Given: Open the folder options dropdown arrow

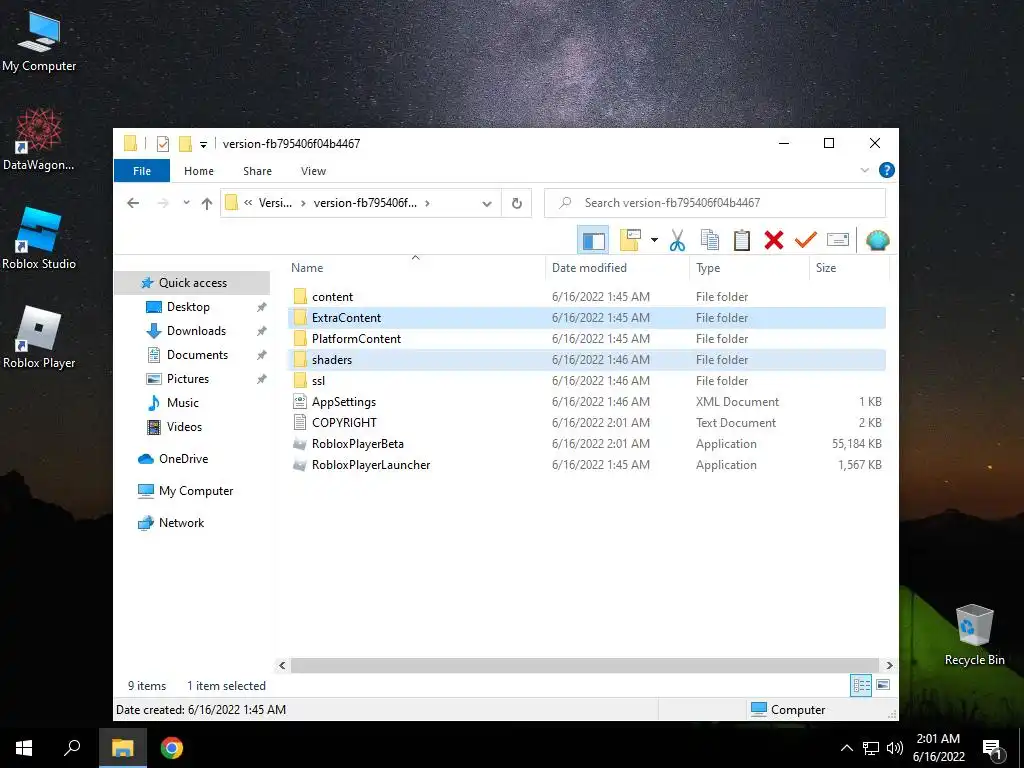Looking at the screenshot, I should pyautogui.click(x=654, y=240).
